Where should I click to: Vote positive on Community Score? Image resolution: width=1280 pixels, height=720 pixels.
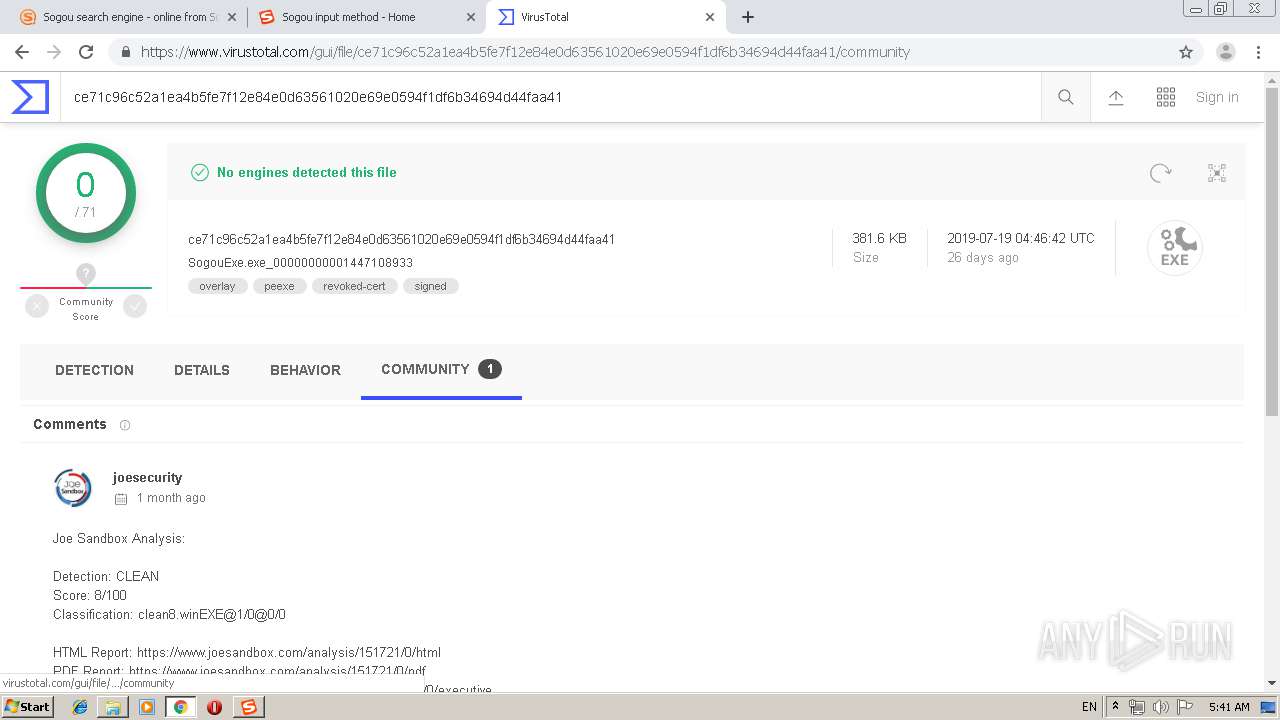pyautogui.click(x=135, y=307)
